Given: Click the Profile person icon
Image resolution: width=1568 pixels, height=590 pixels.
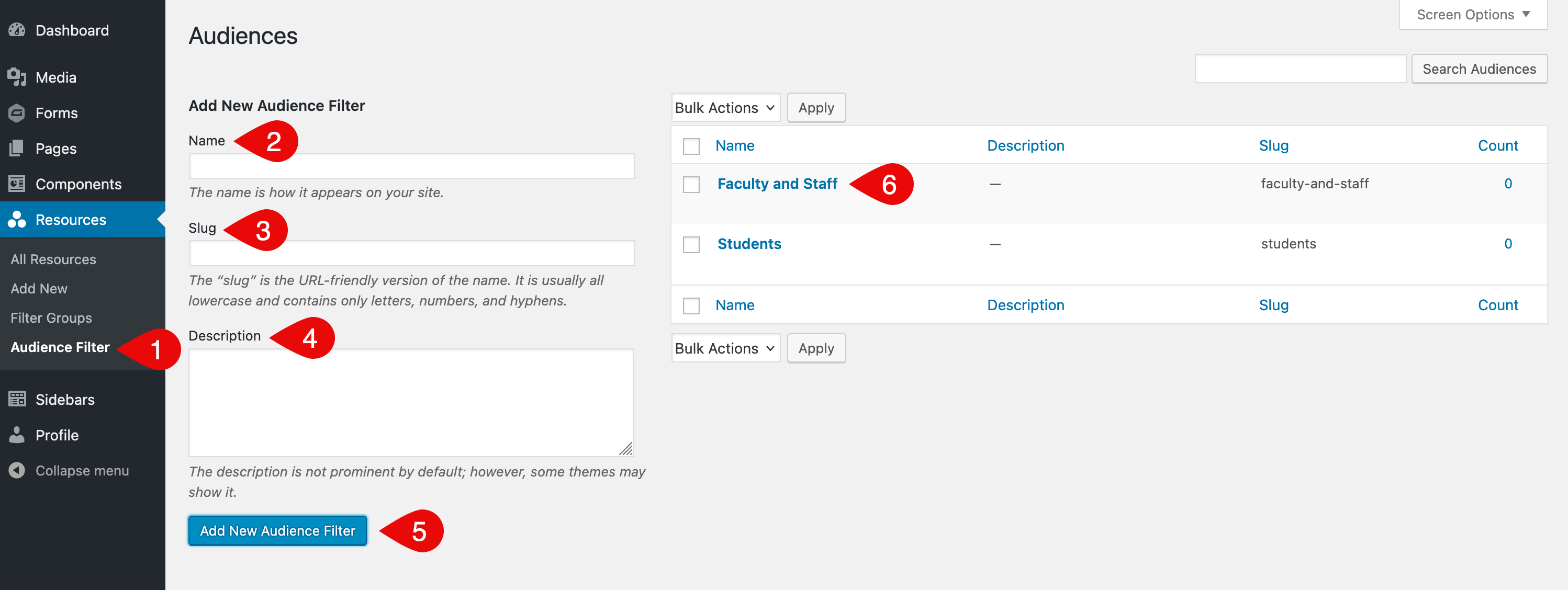Looking at the screenshot, I should pos(17,435).
